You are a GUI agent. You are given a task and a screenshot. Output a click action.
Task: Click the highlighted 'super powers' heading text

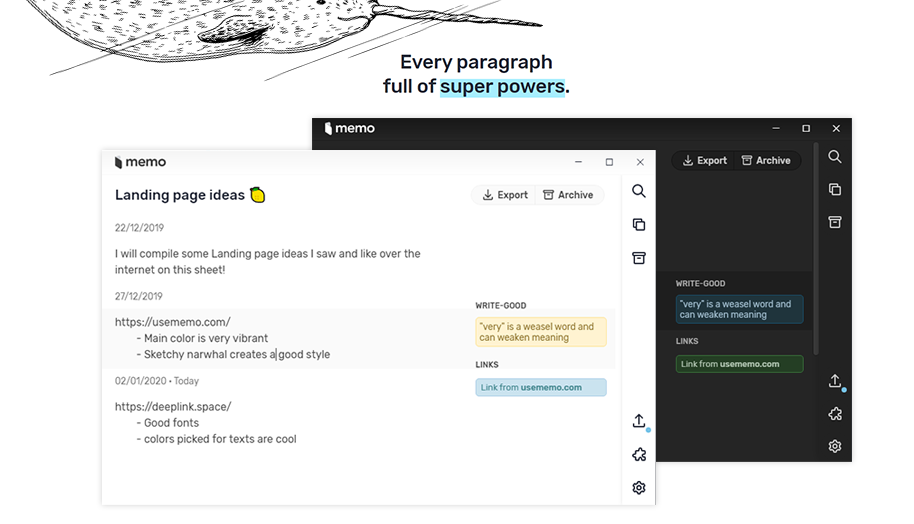[502, 87]
